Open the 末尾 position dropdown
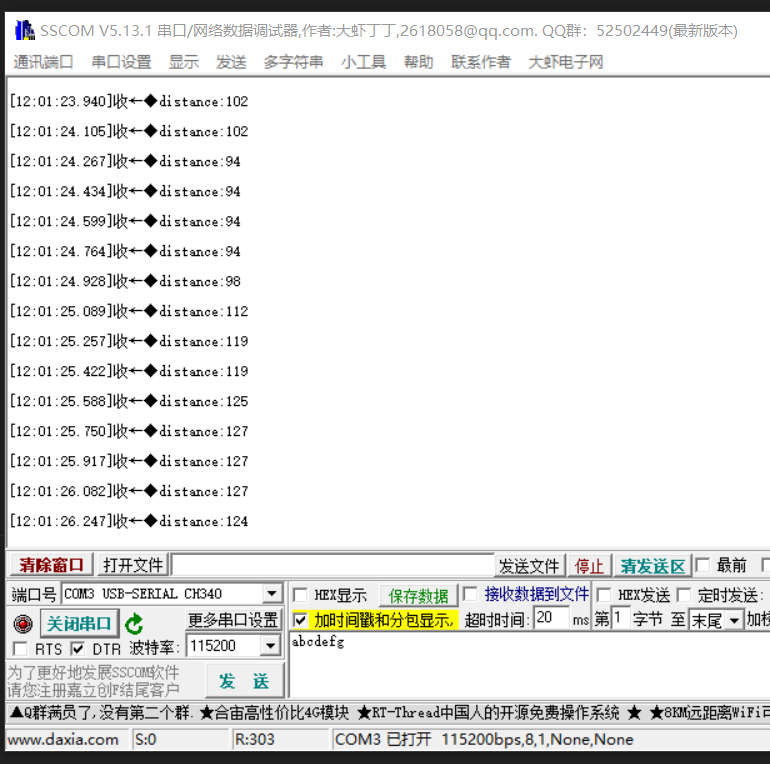The height and width of the screenshot is (764, 770). [x=734, y=620]
